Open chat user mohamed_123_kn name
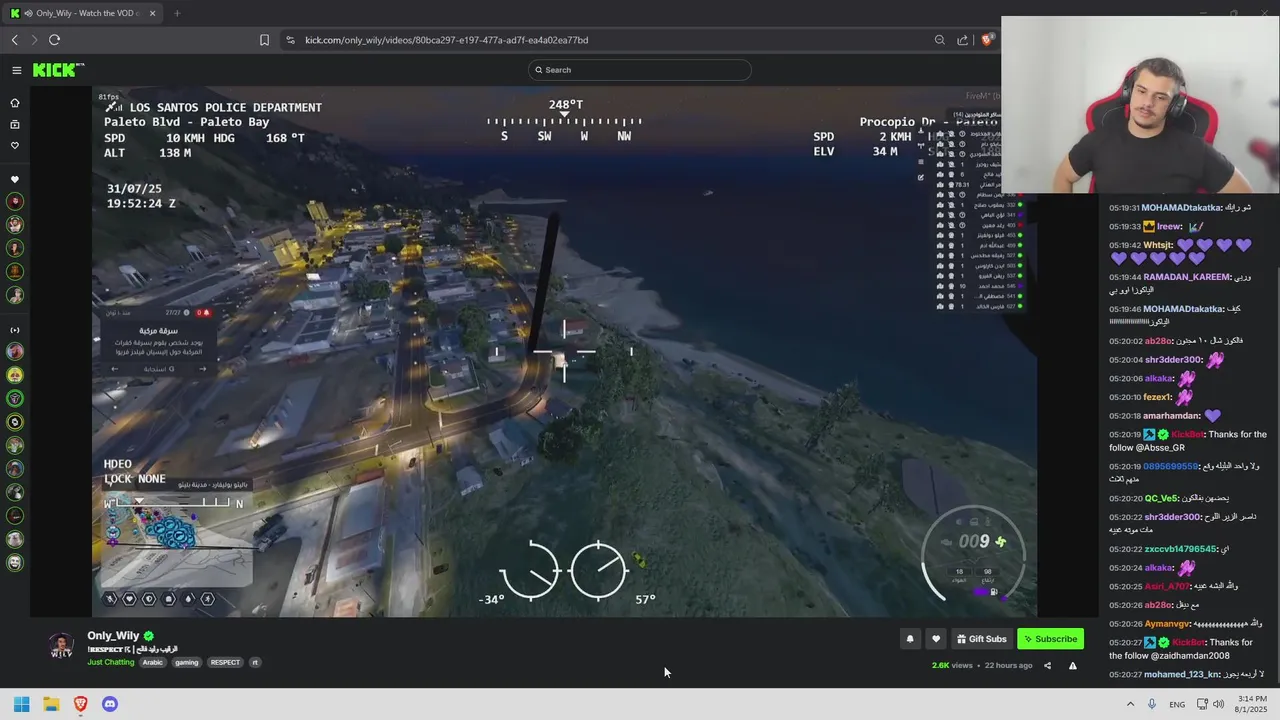The height and width of the screenshot is (720, 1280). 1182,674
